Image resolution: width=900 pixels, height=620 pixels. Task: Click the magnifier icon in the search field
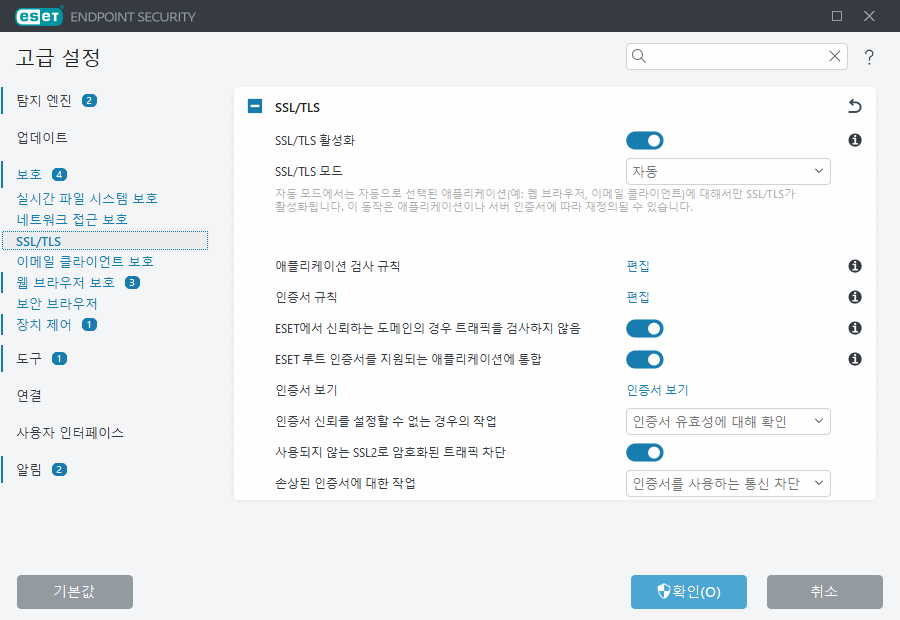pyautogui.click(x=639, y=56)
